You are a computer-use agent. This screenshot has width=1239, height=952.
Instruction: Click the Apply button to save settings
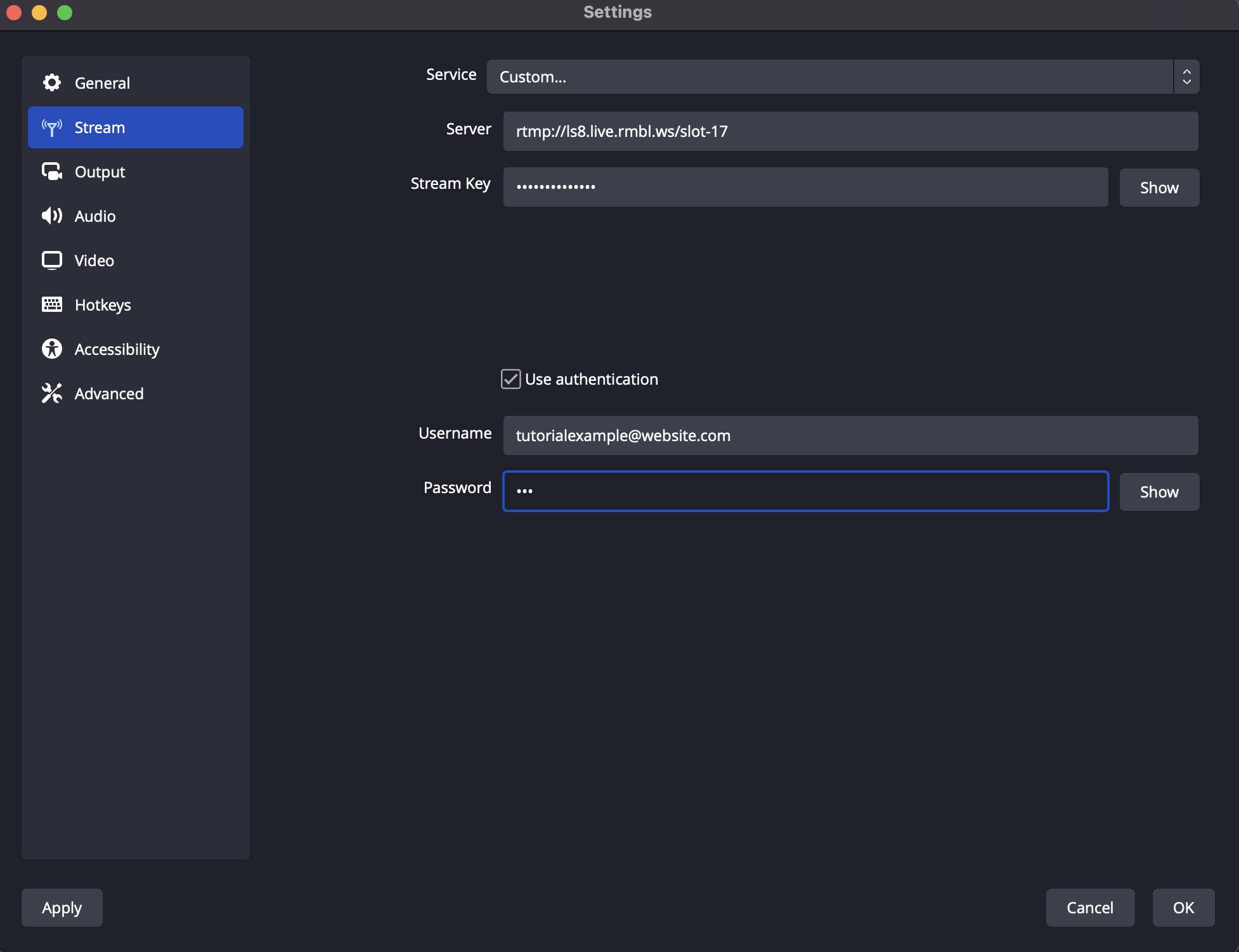pos(63,907)
